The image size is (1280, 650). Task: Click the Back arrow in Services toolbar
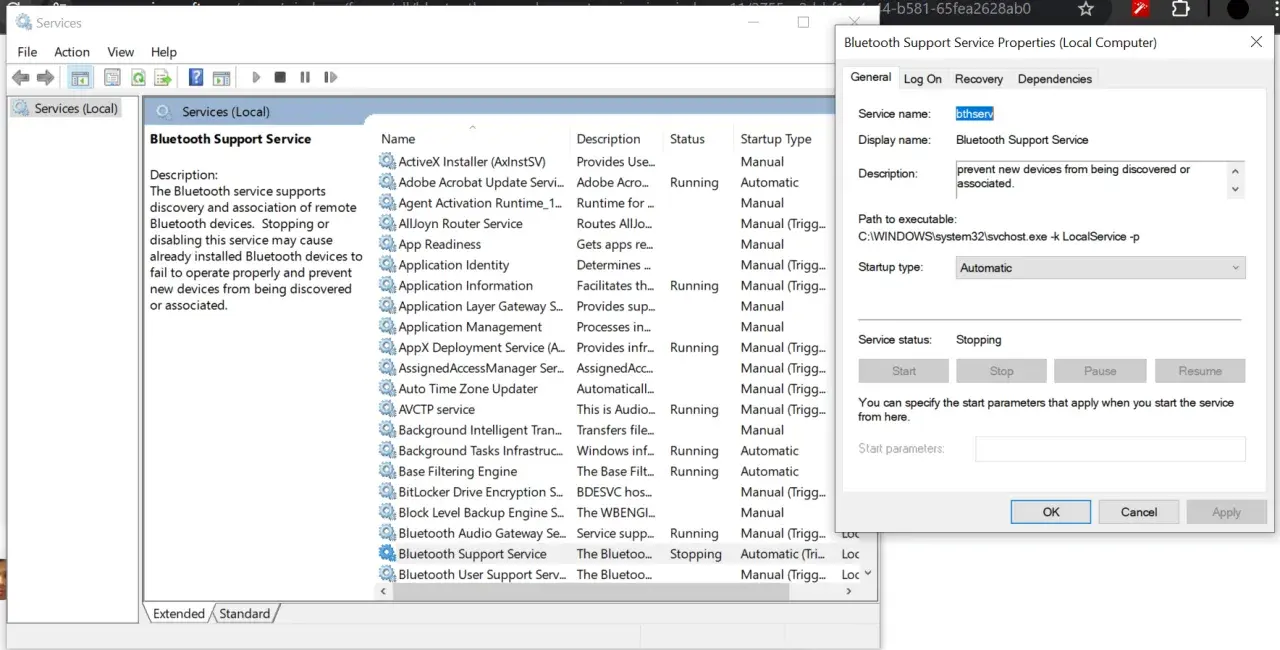[x=20, y=78]
